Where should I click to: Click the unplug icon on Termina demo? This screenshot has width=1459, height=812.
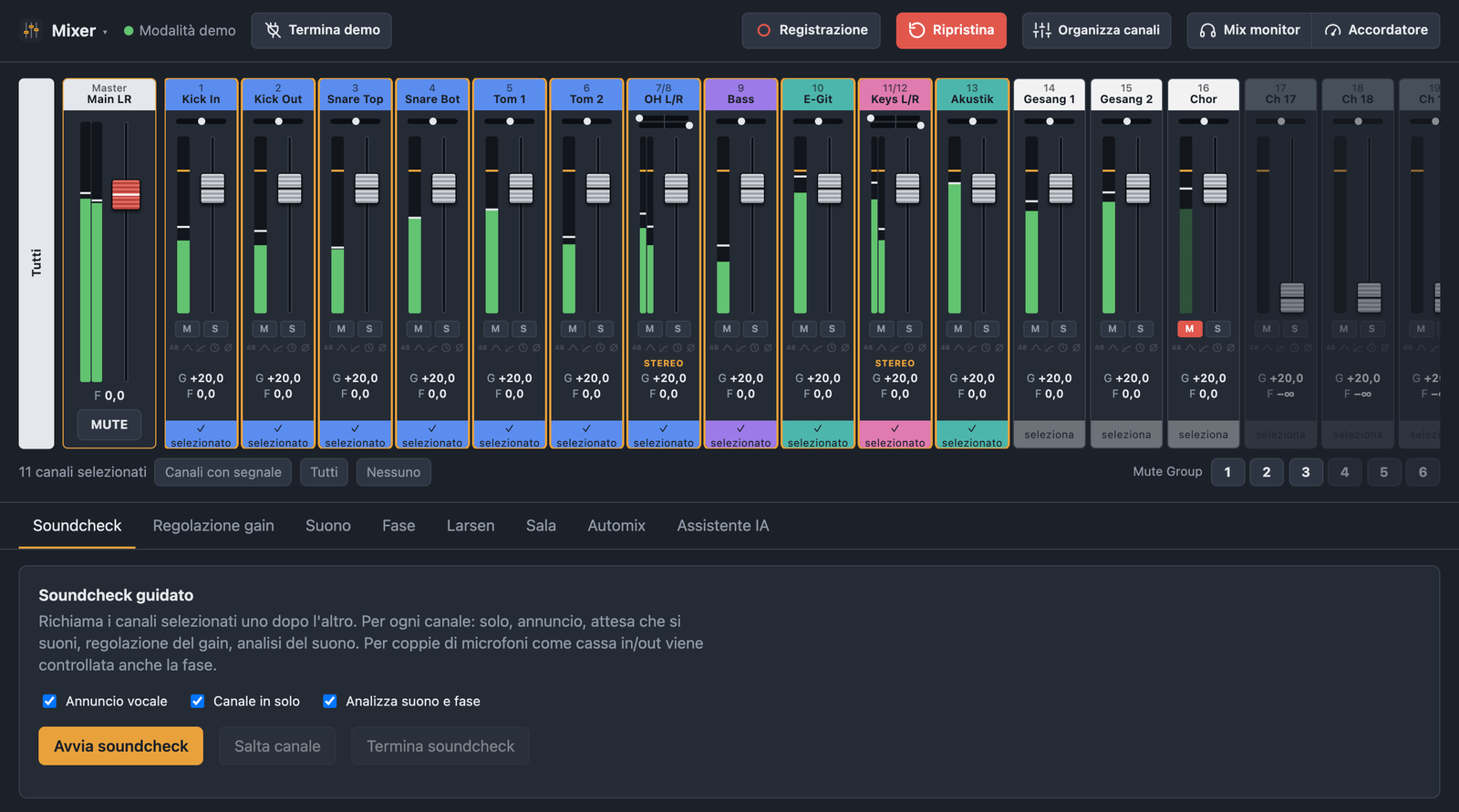click(x=273, y=30)
